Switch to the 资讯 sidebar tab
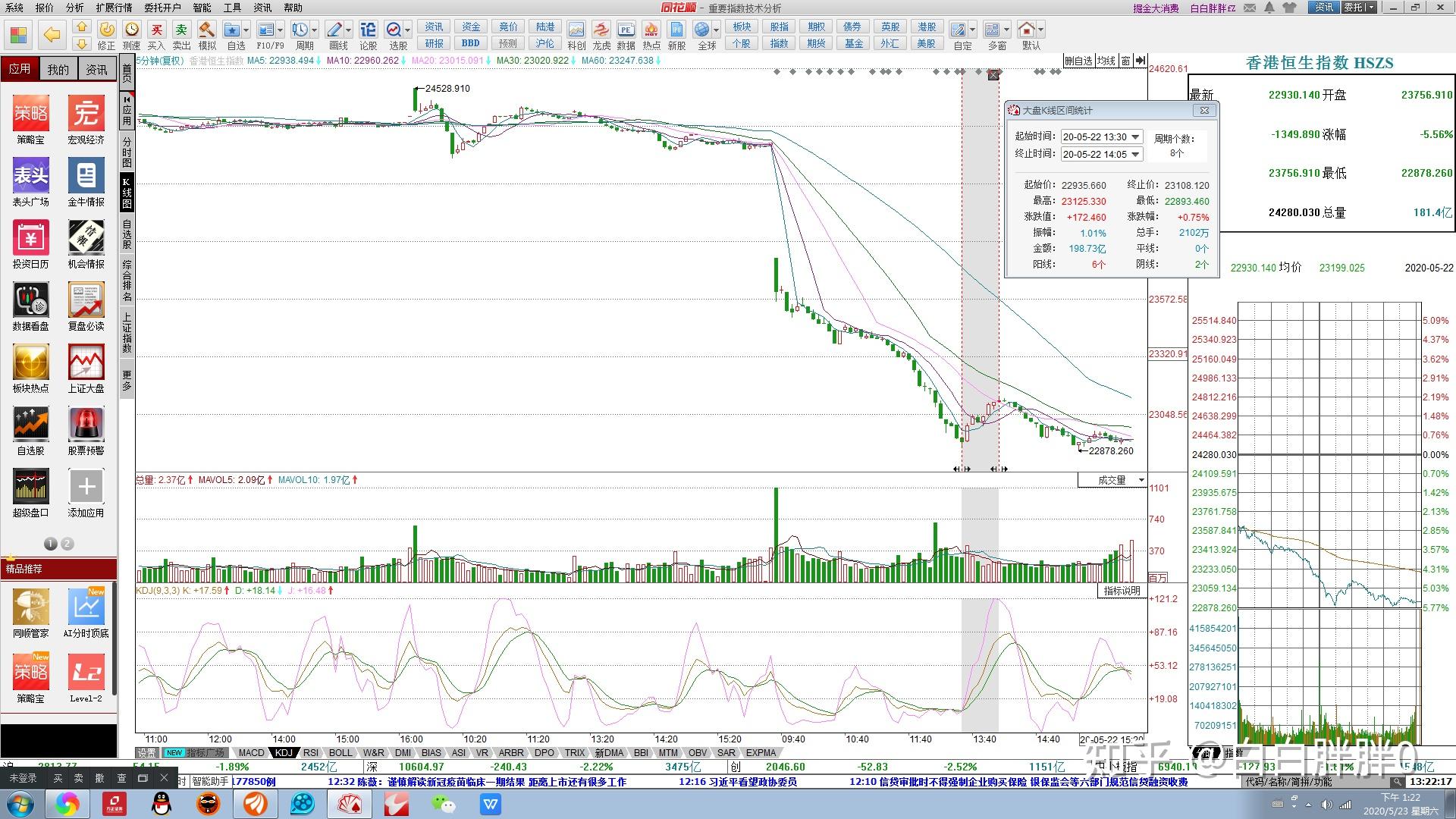Viewport: 1456px width, 819px height. tap(96, 69)
